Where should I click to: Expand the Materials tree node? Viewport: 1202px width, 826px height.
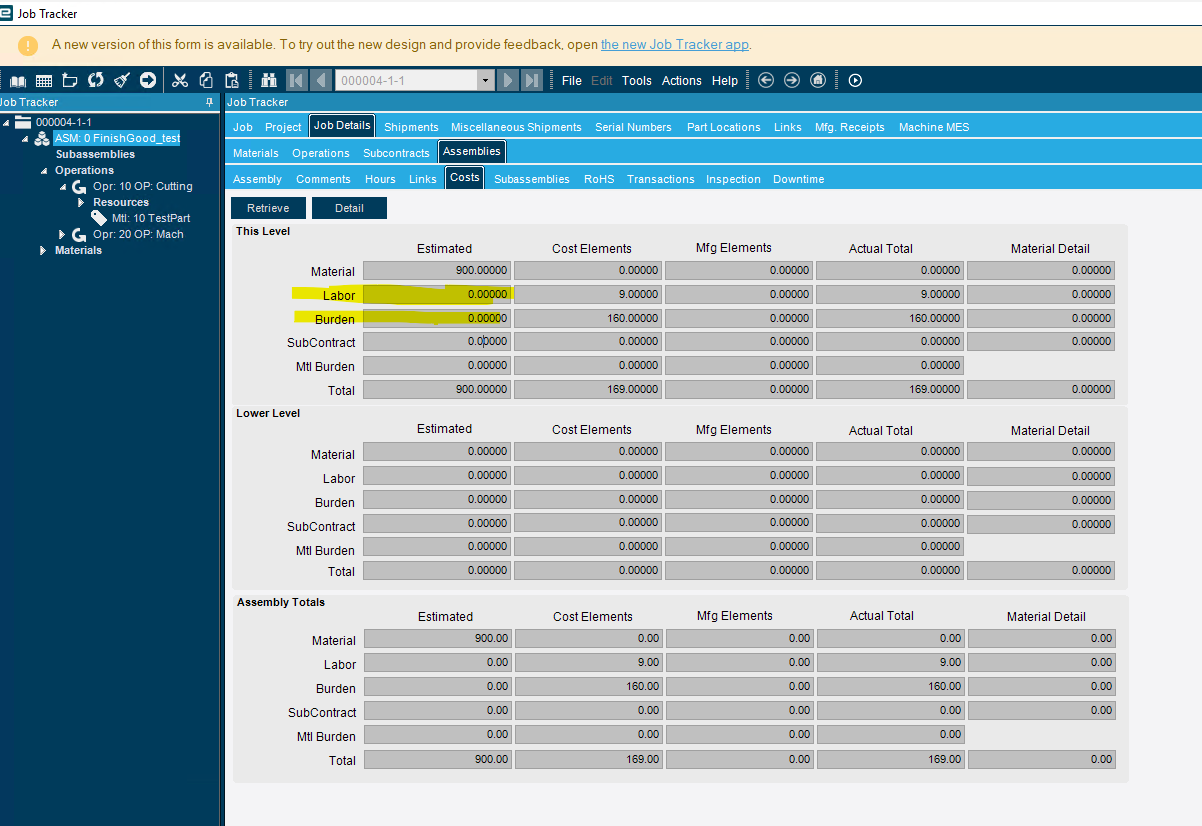pyautogui.click(x=43, y=250)
